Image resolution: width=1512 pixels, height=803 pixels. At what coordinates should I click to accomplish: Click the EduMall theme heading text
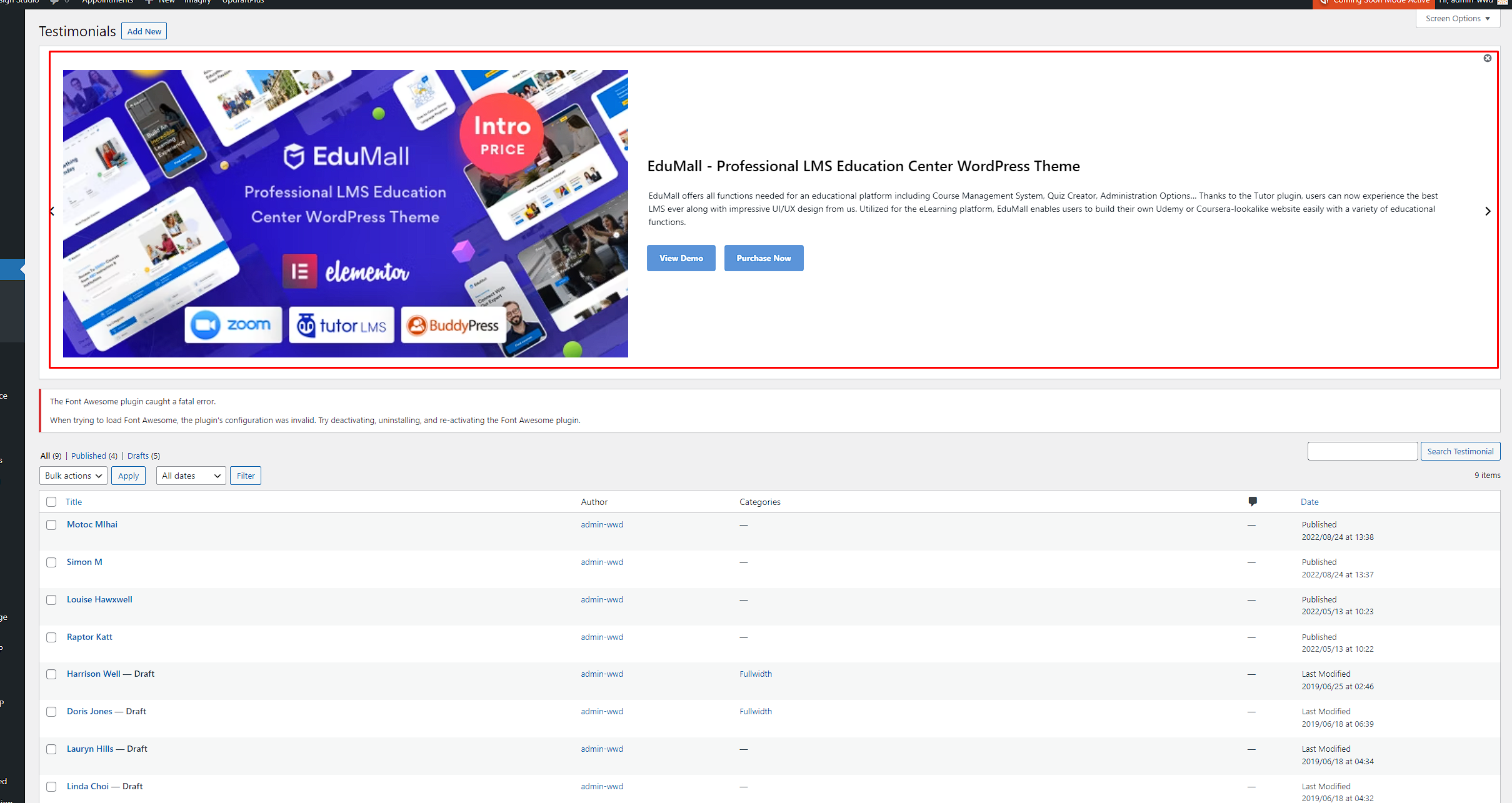tap(863, 166)
